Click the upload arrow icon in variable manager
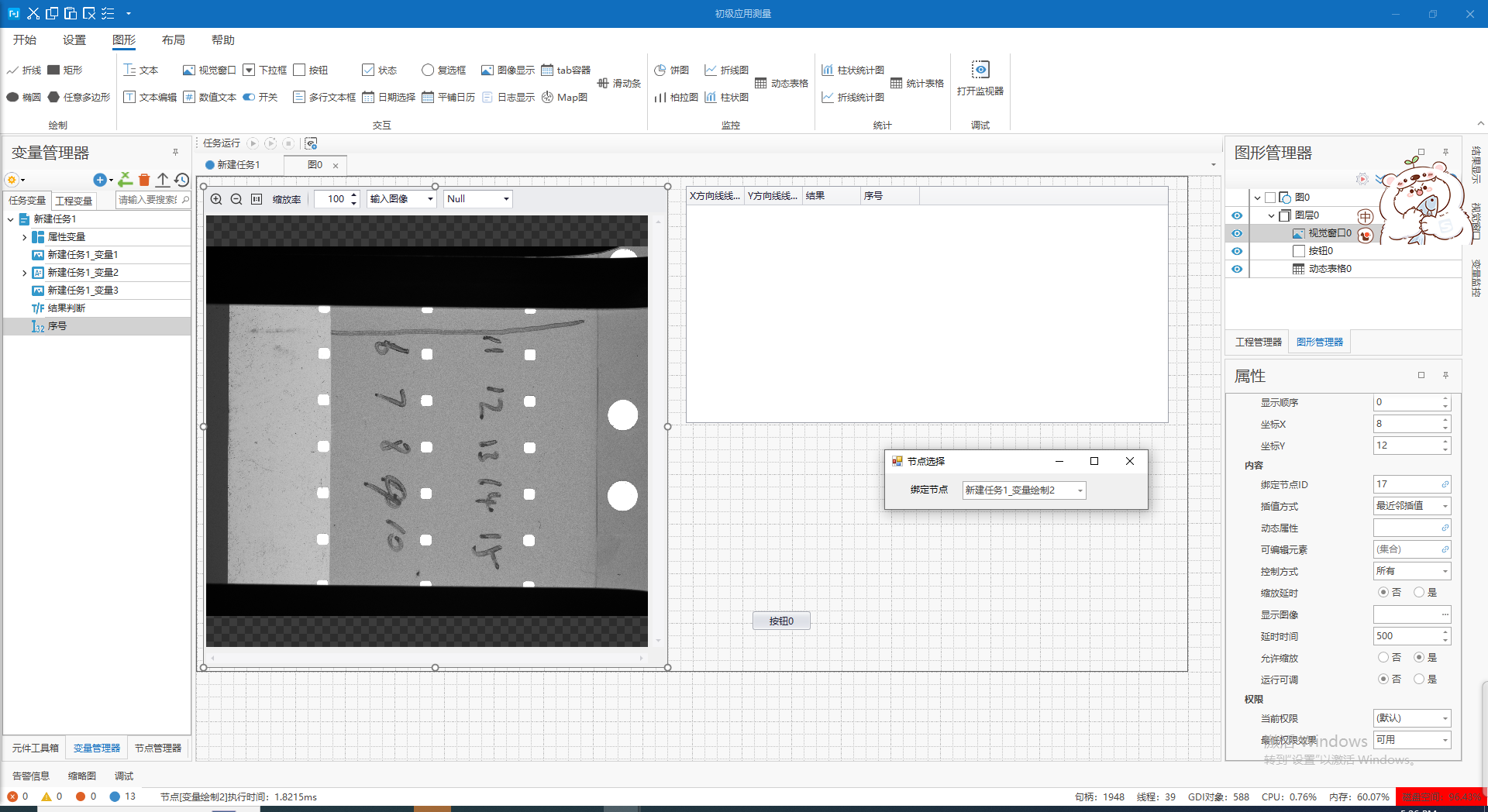The image size is (1488, 812). (x=163, y=180)
